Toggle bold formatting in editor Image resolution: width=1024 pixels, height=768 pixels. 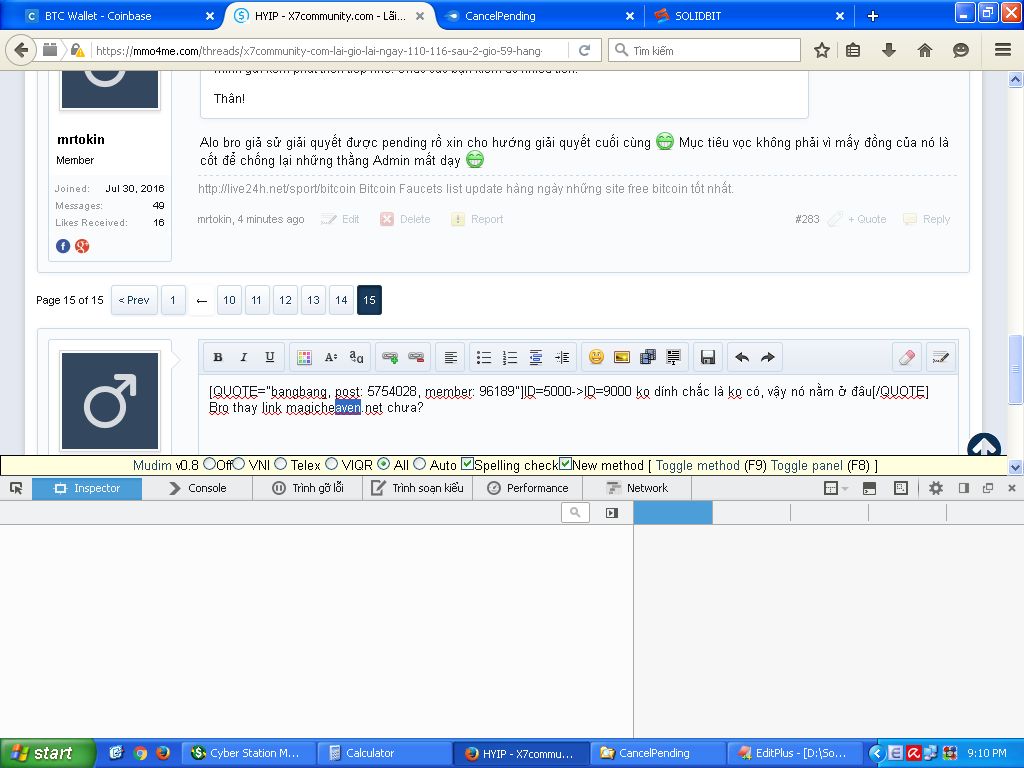pyautogui.click(x=218, y=357)
